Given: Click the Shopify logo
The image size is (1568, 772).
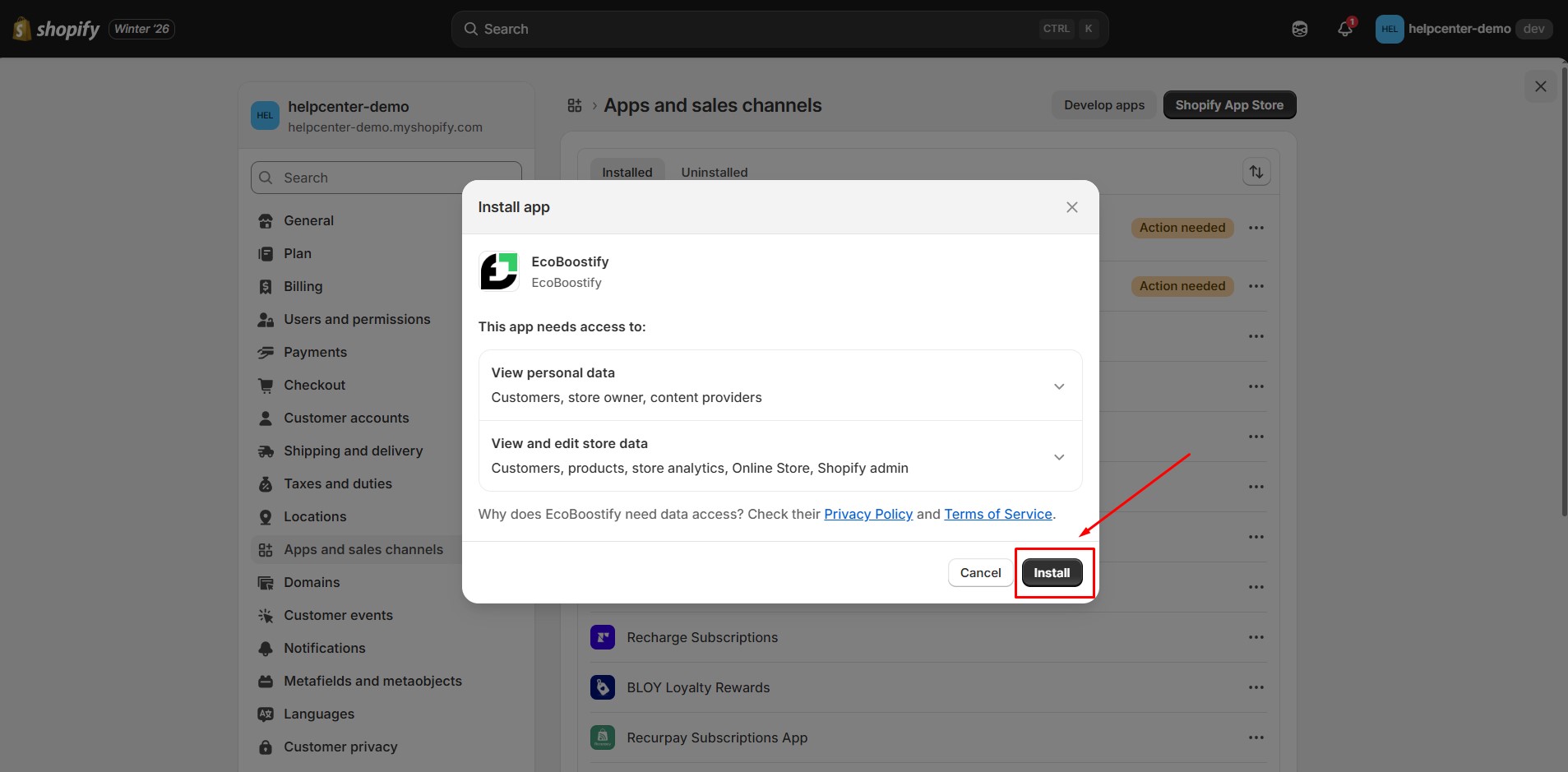Looking at the screenshot, I should [x=21, y=28].
